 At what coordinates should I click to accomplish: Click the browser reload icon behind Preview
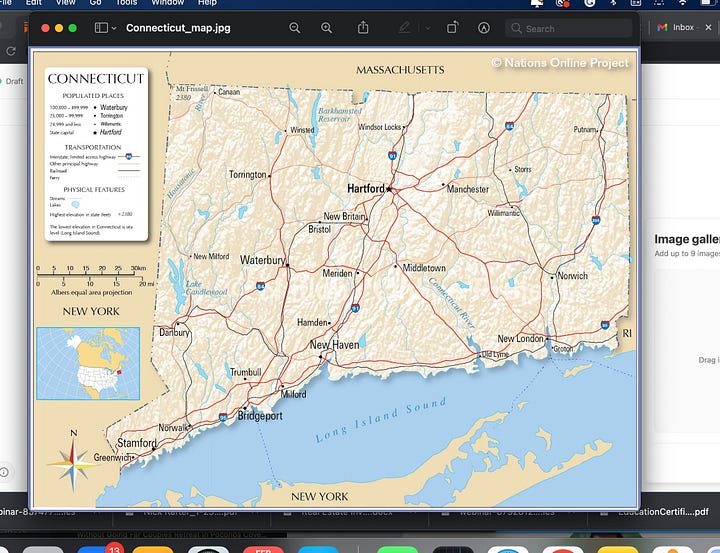(x=11, y=51)
